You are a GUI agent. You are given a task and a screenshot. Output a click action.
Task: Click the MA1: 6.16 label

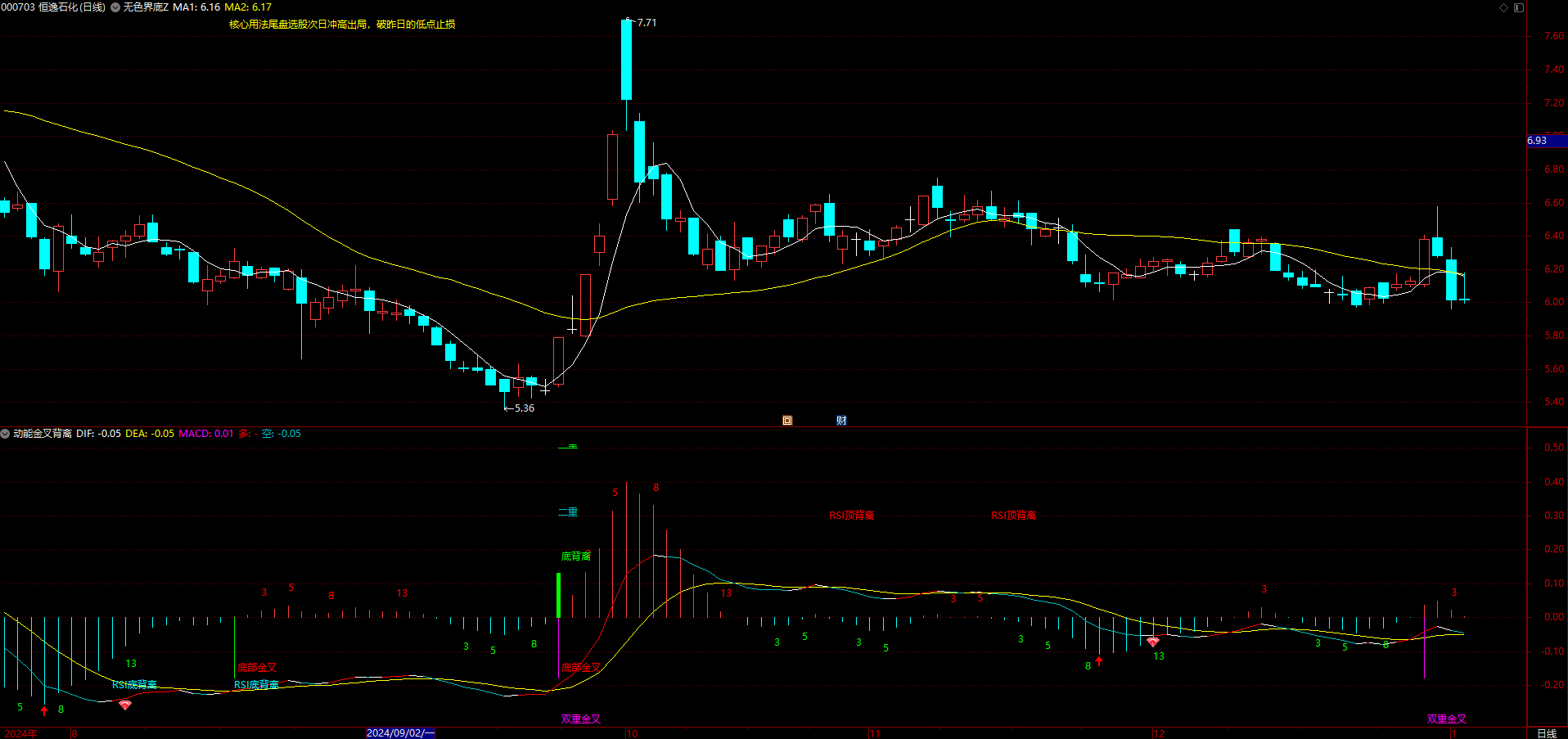click(196, 7)
